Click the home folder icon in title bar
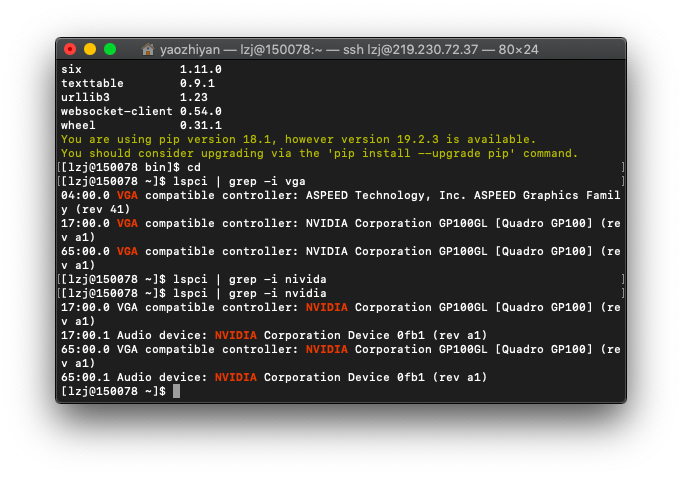682x477 pixels. pyautogui.click(x=148, y=49)
